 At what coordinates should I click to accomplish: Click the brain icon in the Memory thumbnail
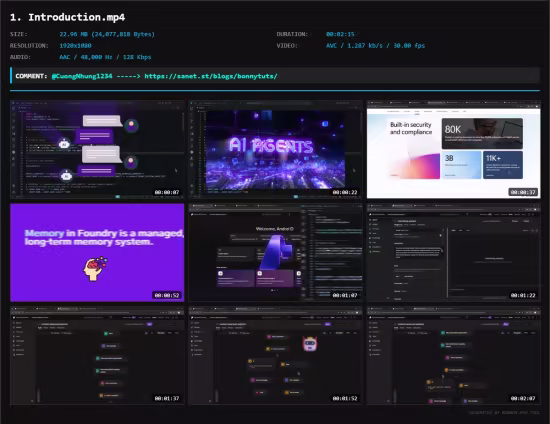pyautogui.click(x=95, y=269)
